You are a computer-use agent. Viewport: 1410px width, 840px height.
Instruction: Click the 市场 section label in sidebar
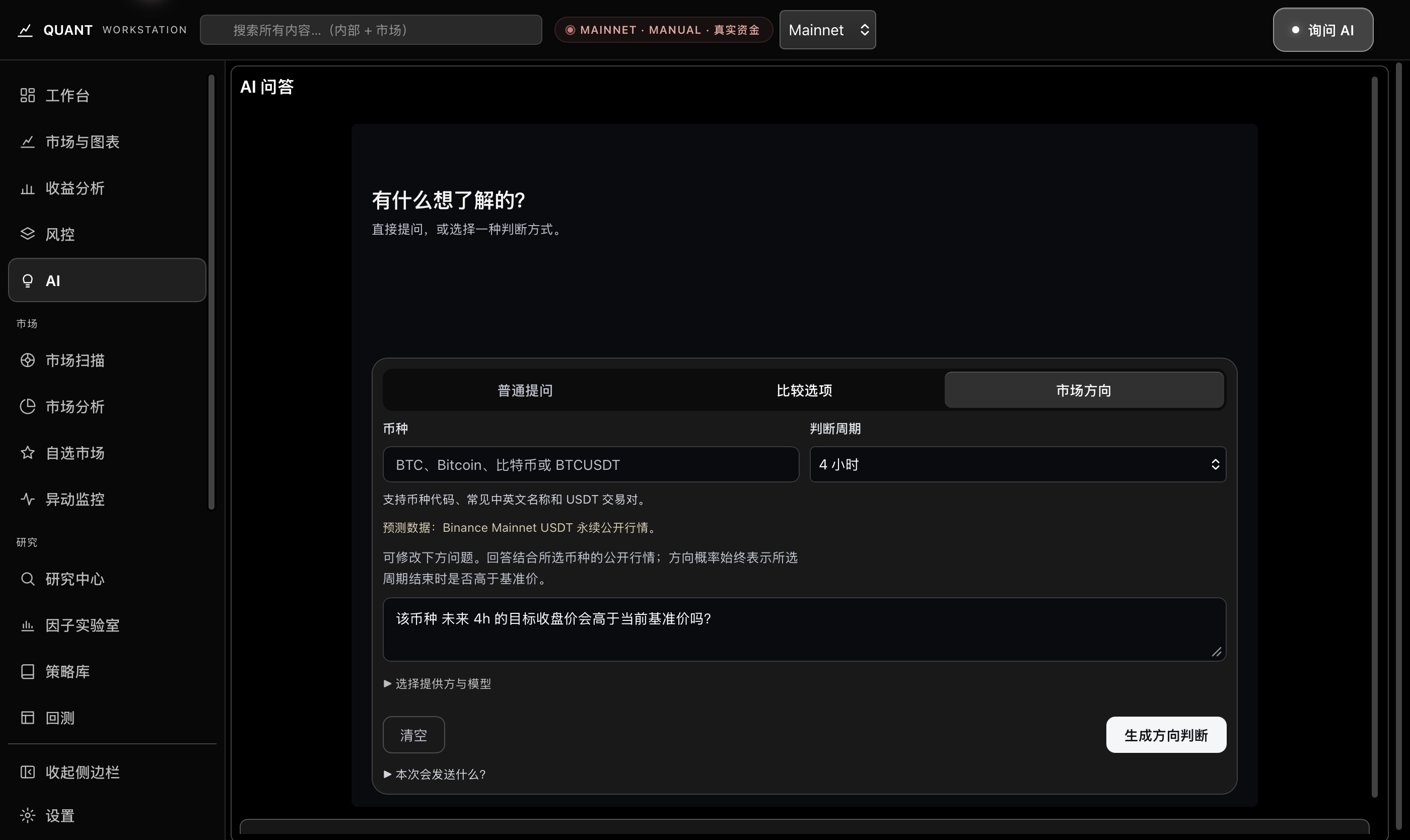tap(27, 323)
